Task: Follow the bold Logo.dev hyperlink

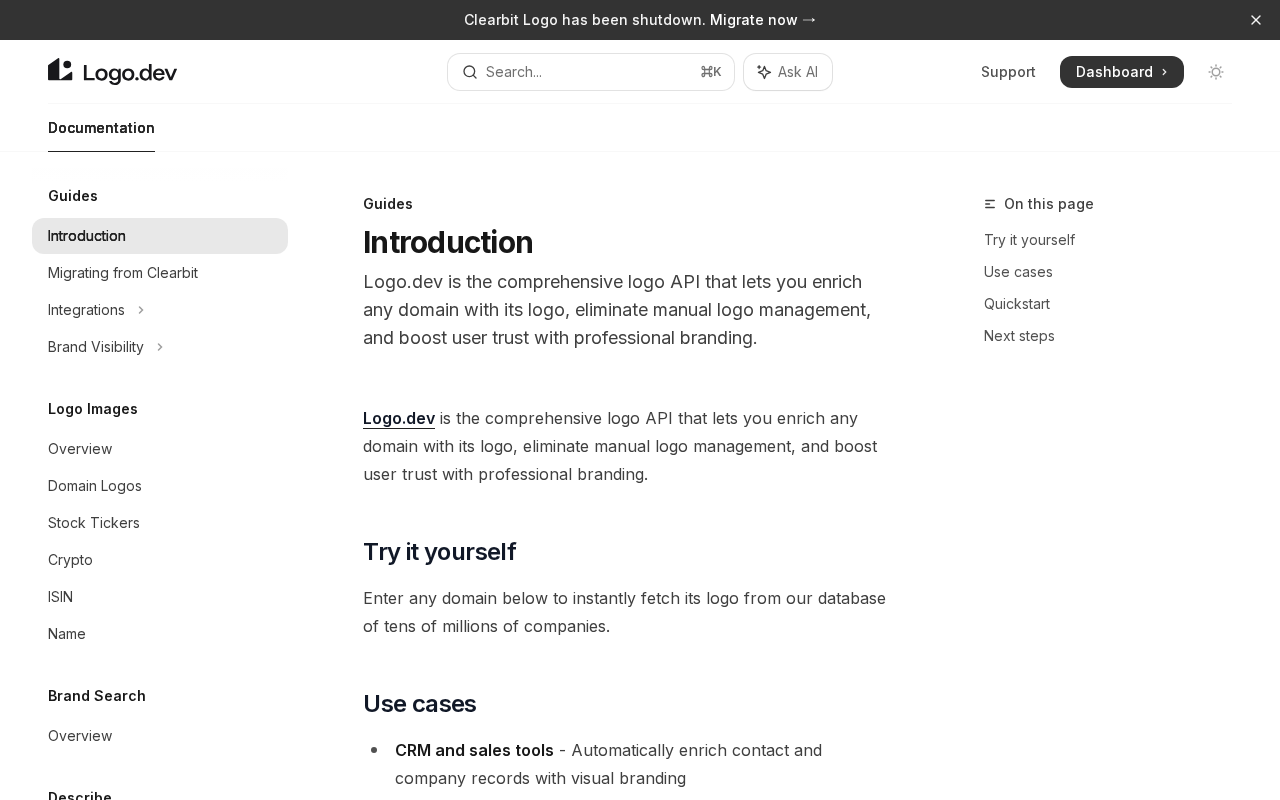Action: pyautogui.click(x=398, y=418)
